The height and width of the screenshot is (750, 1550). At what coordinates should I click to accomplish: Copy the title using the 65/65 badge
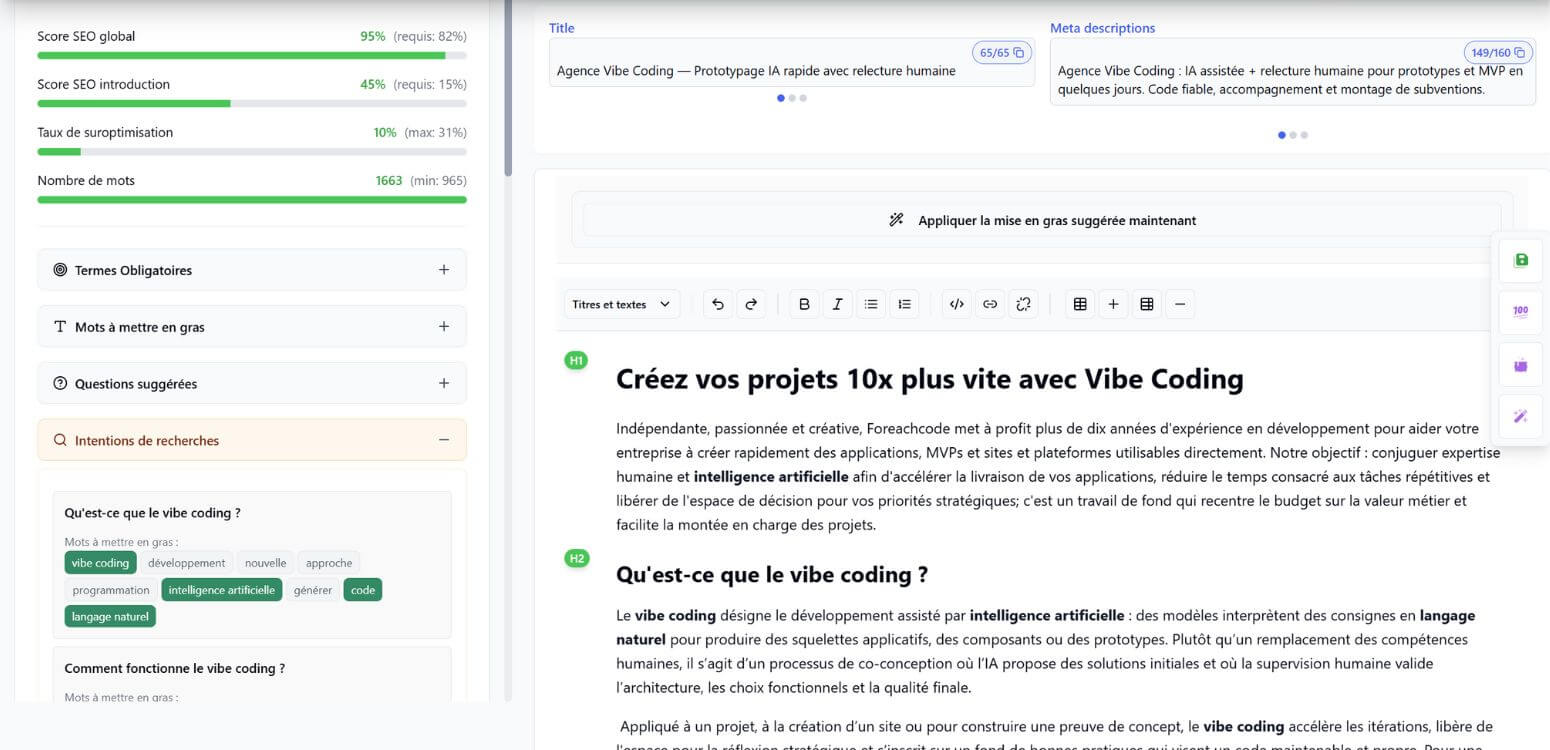point(1002,53)
